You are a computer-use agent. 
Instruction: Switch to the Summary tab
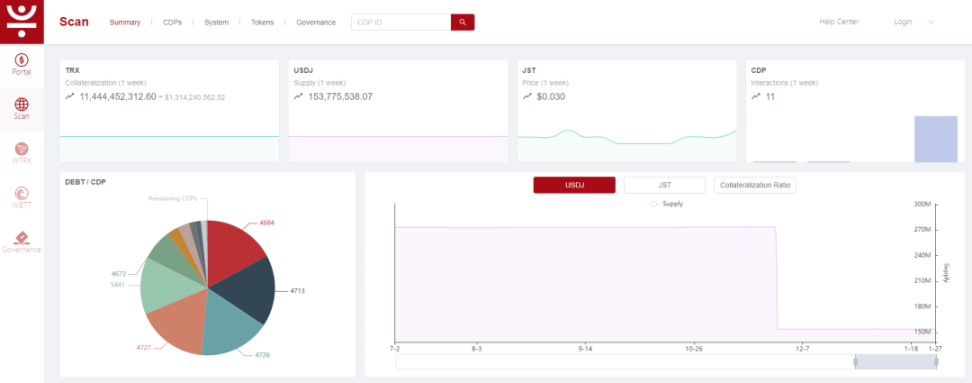click(125, 22)
